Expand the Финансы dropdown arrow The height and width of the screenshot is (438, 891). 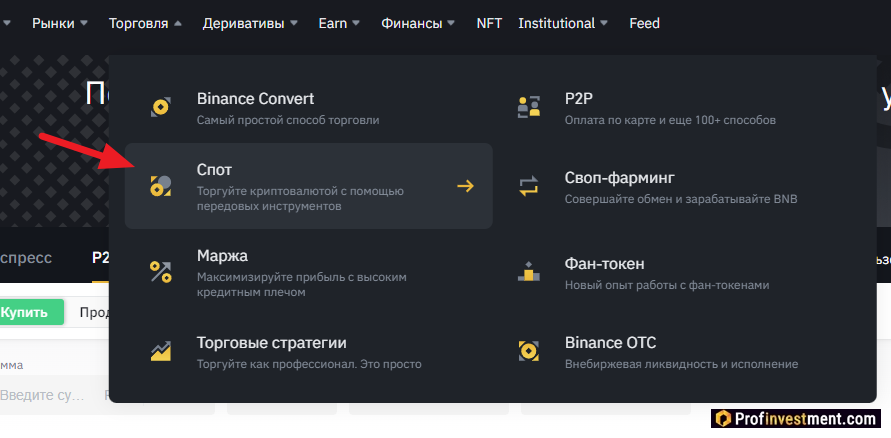tap(451, 23)
